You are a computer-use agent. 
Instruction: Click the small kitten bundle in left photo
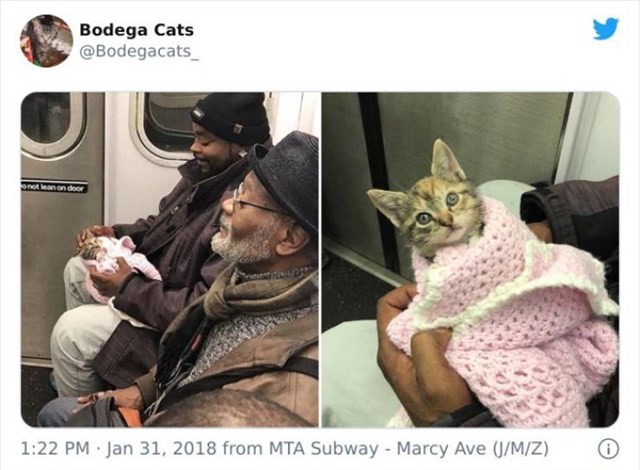108,253
